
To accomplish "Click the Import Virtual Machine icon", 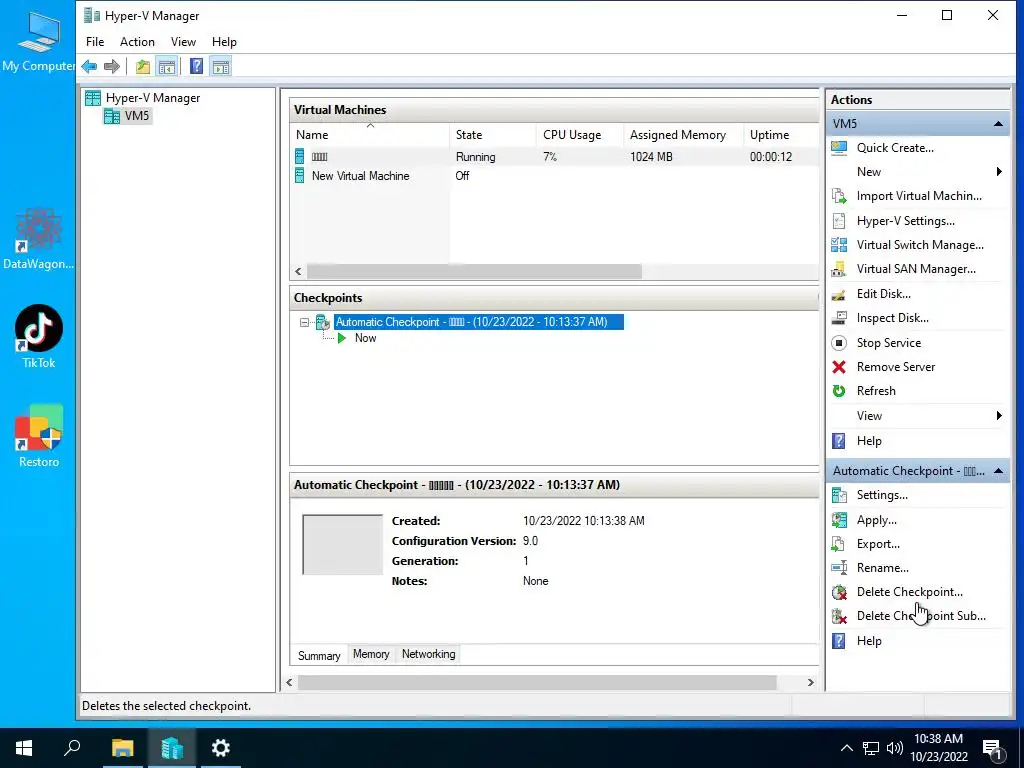I will click(x=839, y=196).
